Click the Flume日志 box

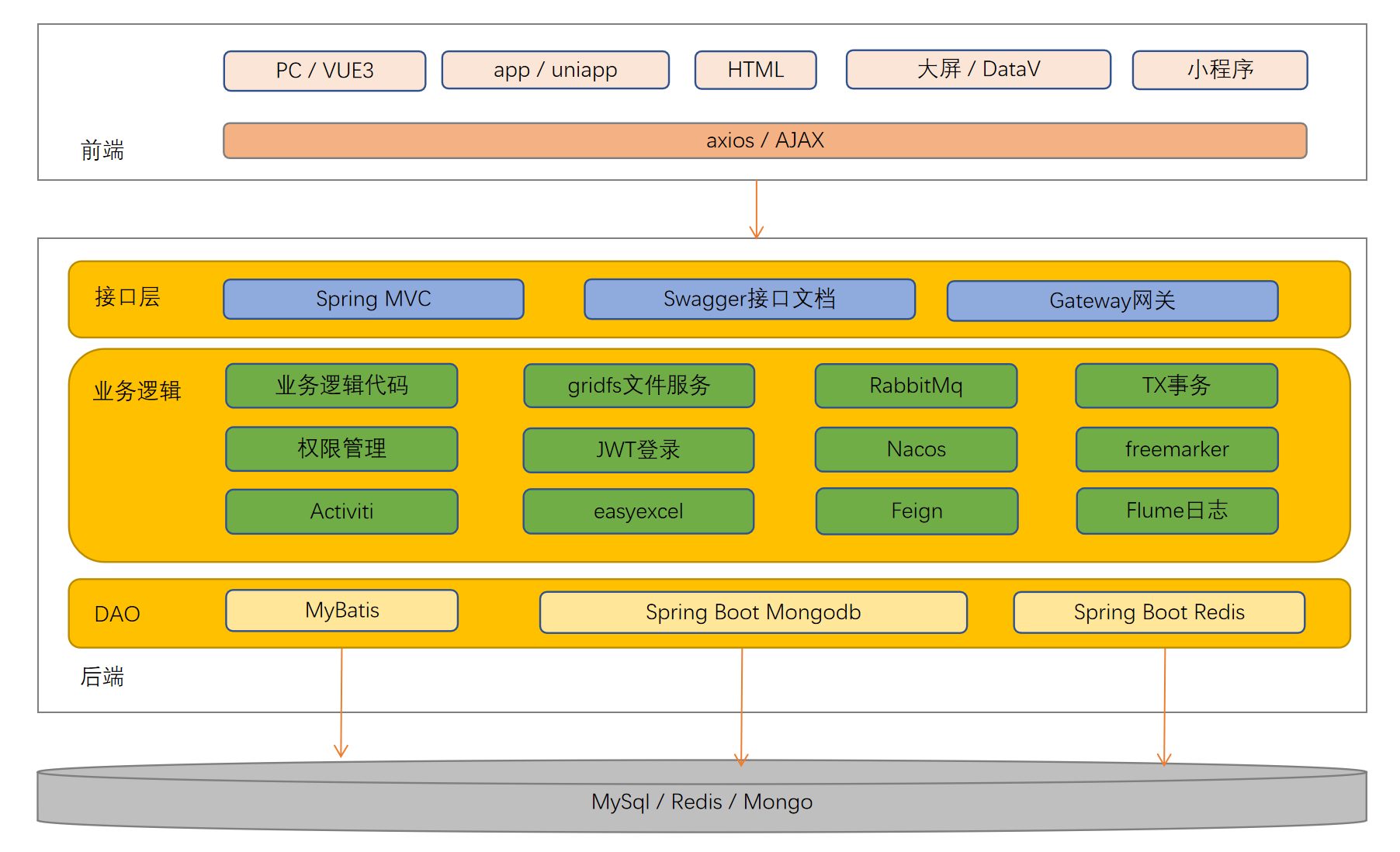pyautogui.click(x=1176, y=511)
